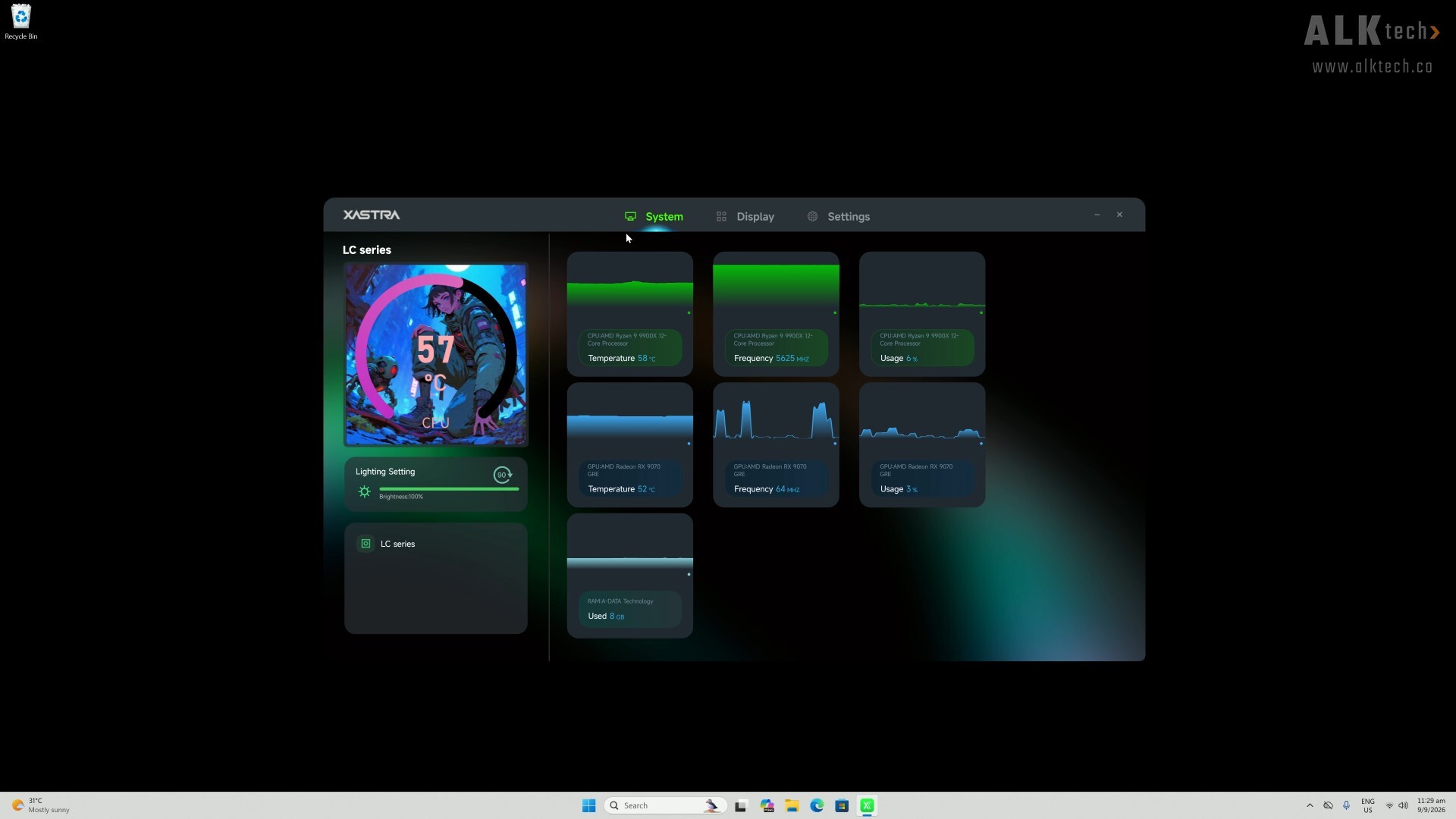Viewport: 1456px width, 819px height.
Task: Click the brightness sun icon
Action: coord(365,491)
